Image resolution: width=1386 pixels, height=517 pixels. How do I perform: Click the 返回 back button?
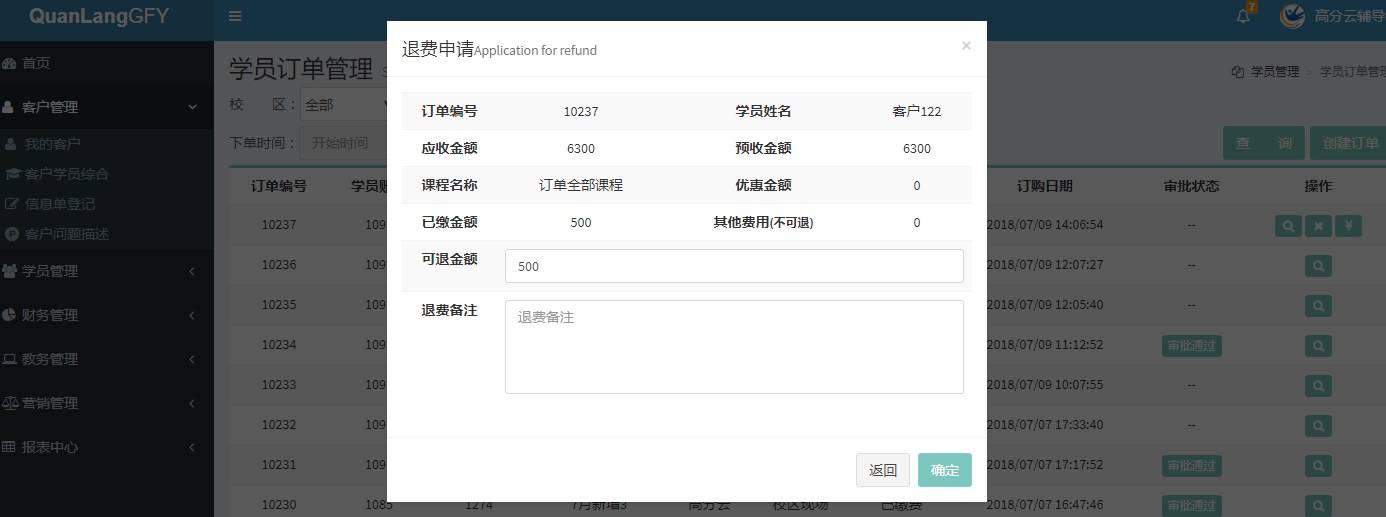coord(882,470)
